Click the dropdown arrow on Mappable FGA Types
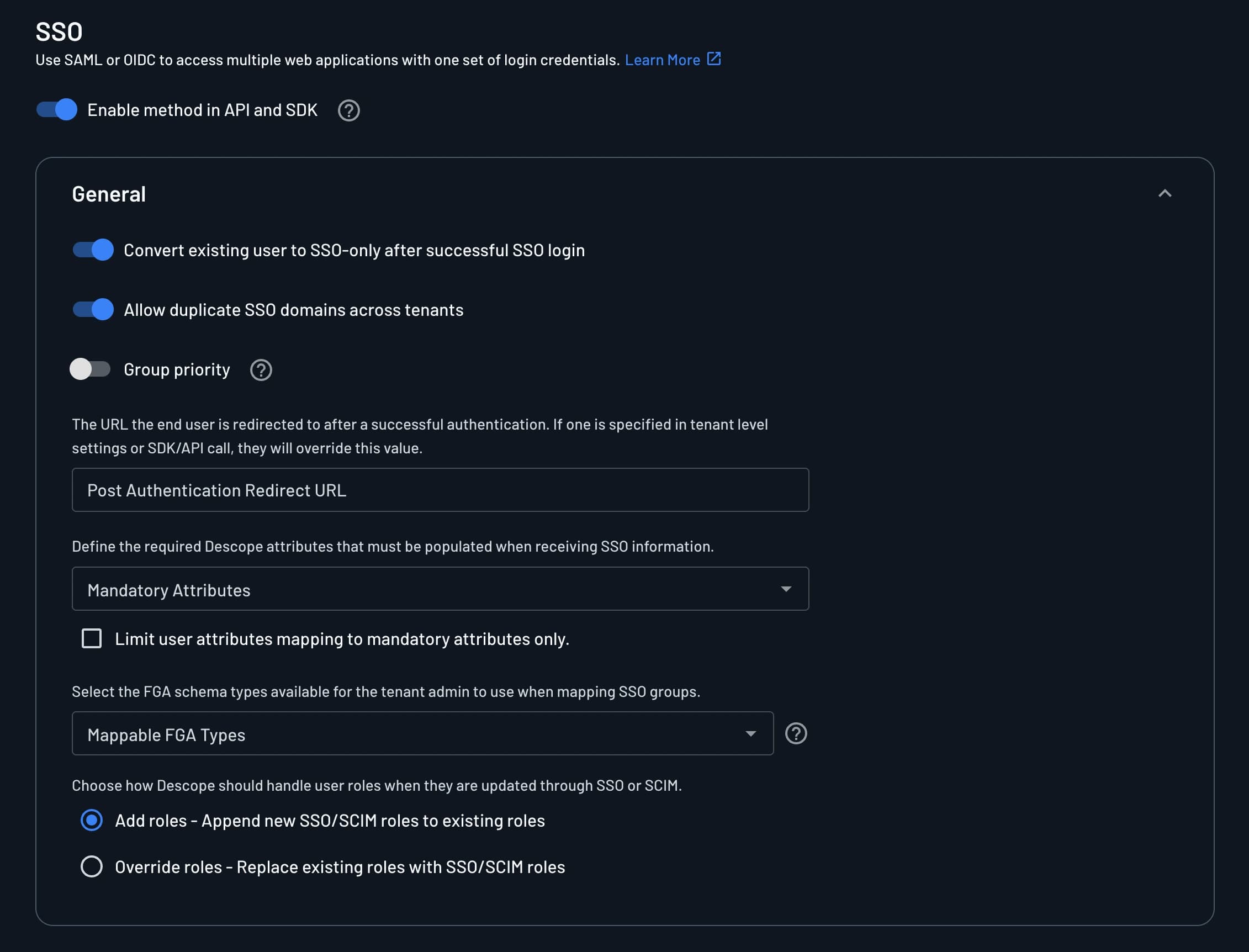1249x952 pixels. coord(751,733)
